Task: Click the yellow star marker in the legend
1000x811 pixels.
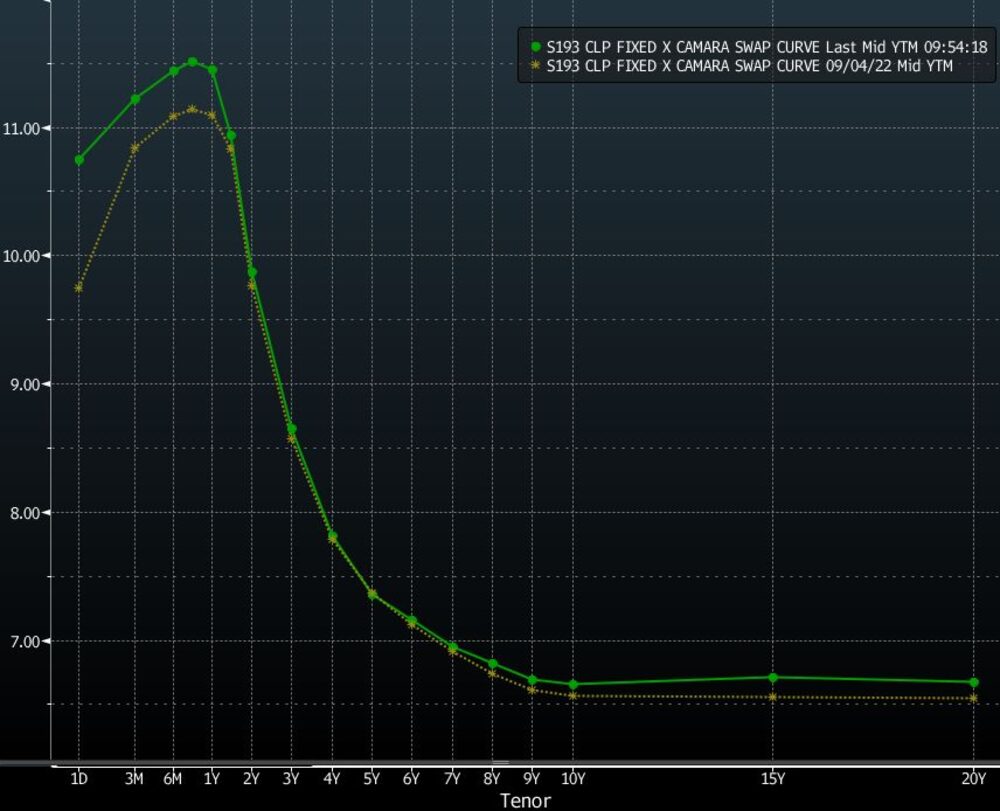Action: (x=535, y=65)
